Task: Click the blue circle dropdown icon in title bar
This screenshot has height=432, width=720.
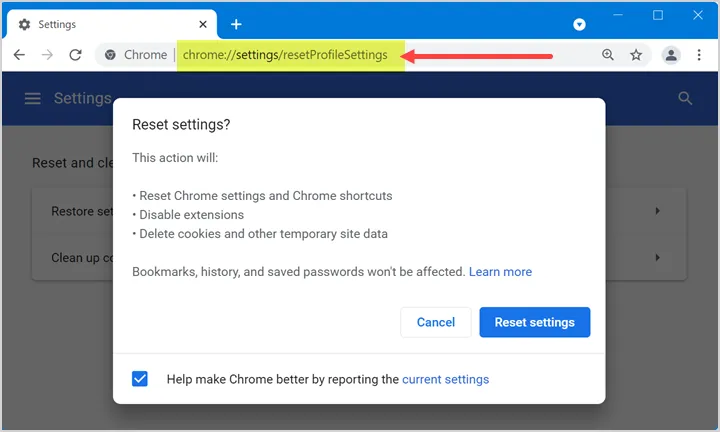Action: (579, 24)
